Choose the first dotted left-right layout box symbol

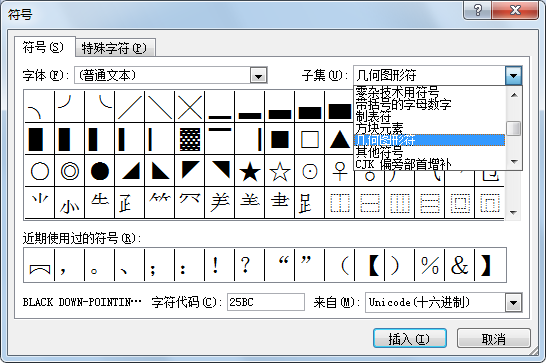340,202
